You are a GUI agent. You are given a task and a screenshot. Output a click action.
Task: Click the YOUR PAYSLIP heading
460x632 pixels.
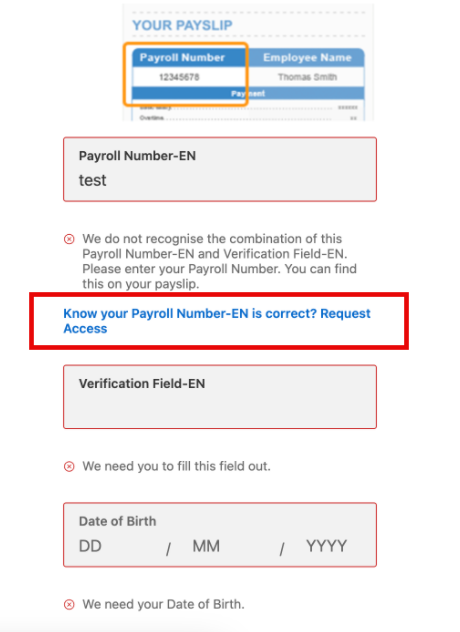click(x=182, y=25)
